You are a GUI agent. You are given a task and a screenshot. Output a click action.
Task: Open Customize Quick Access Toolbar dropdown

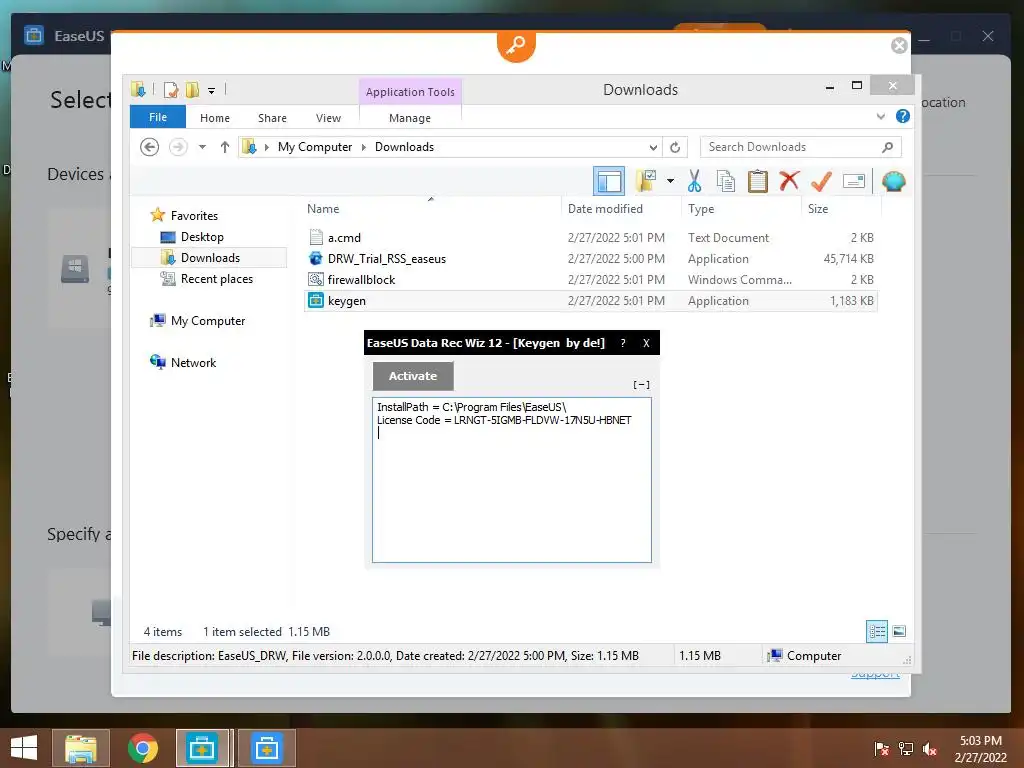[x=212, y=91]
